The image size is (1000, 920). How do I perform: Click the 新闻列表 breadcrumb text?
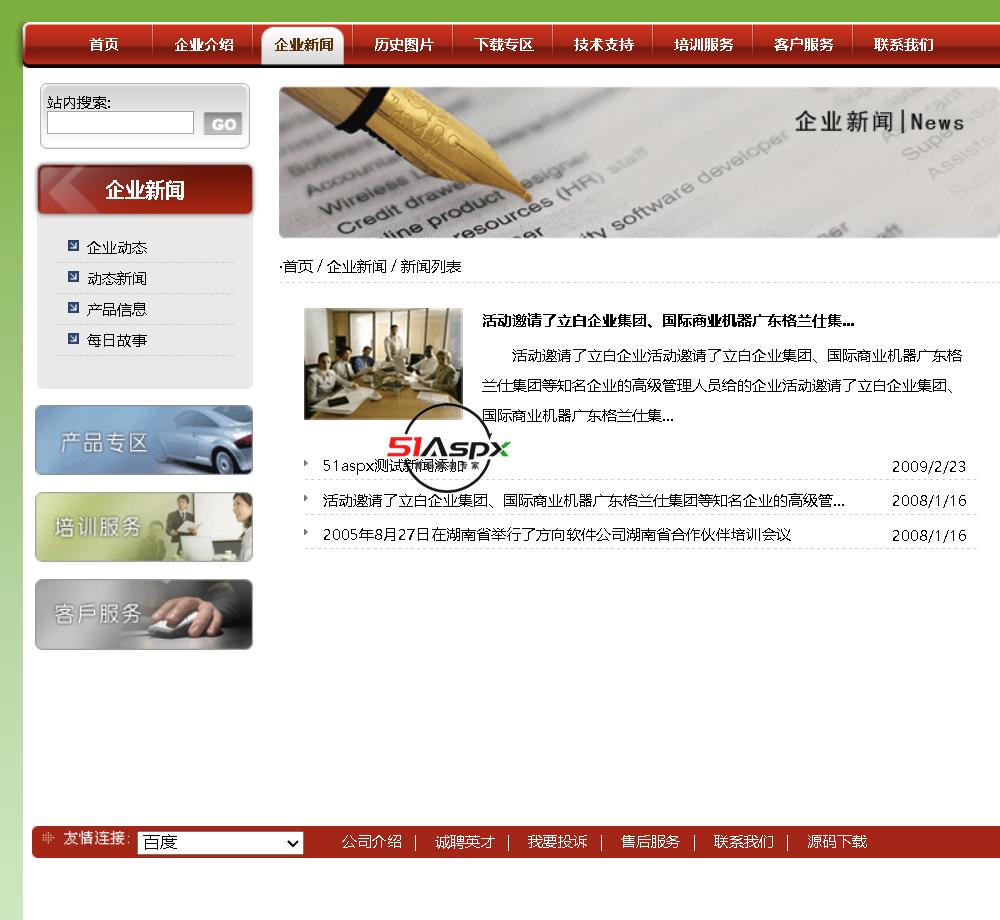pyautogui.click(x=430, y=267)
